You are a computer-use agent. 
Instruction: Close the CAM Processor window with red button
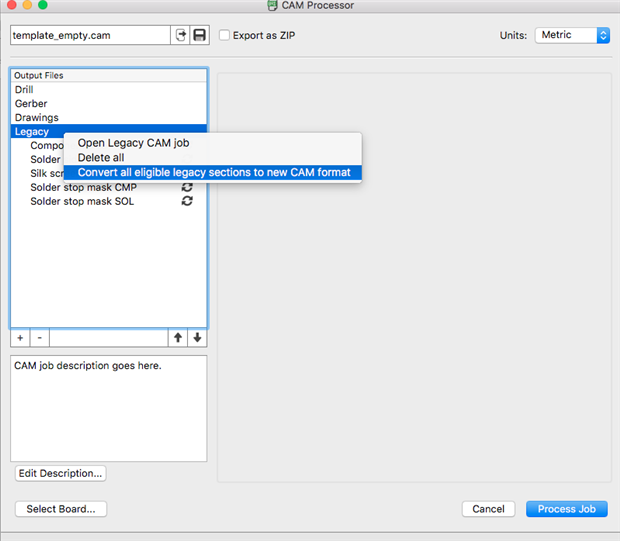coord(12,4)
